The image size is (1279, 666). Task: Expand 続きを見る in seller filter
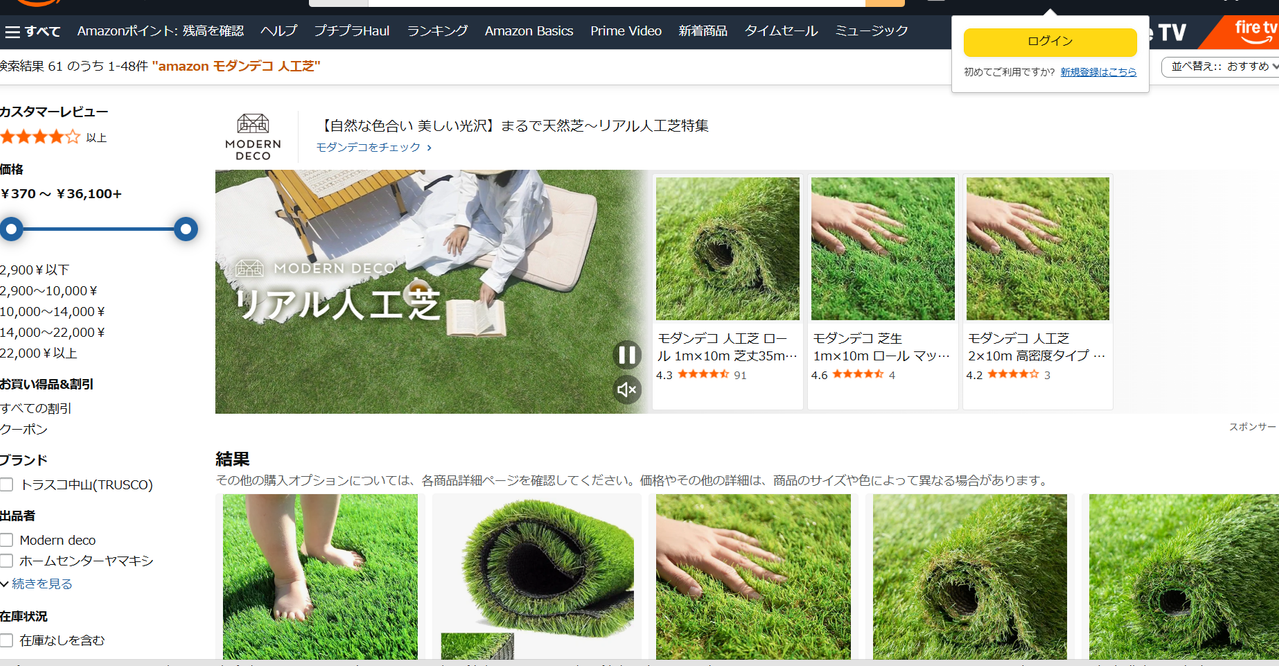coord(37,584)
